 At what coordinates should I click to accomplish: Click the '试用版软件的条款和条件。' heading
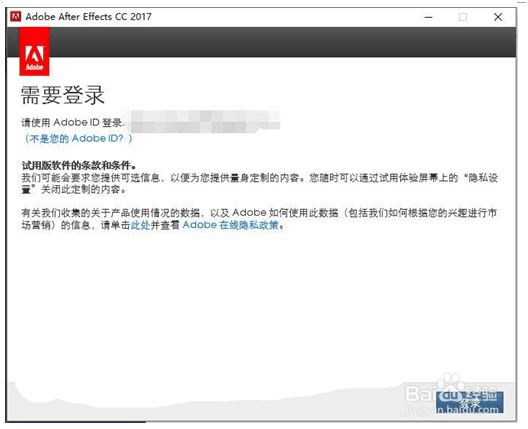[79, 165]
